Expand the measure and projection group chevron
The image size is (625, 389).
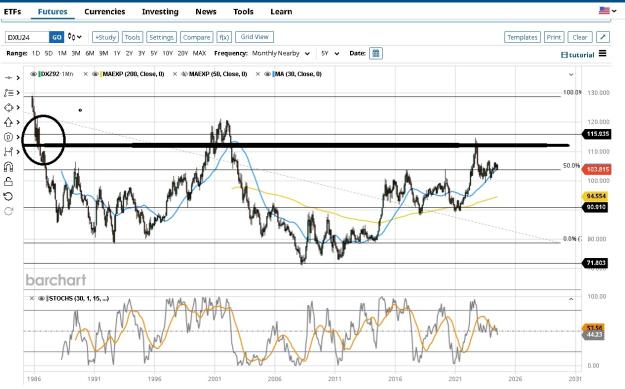[x=18, y=152]
